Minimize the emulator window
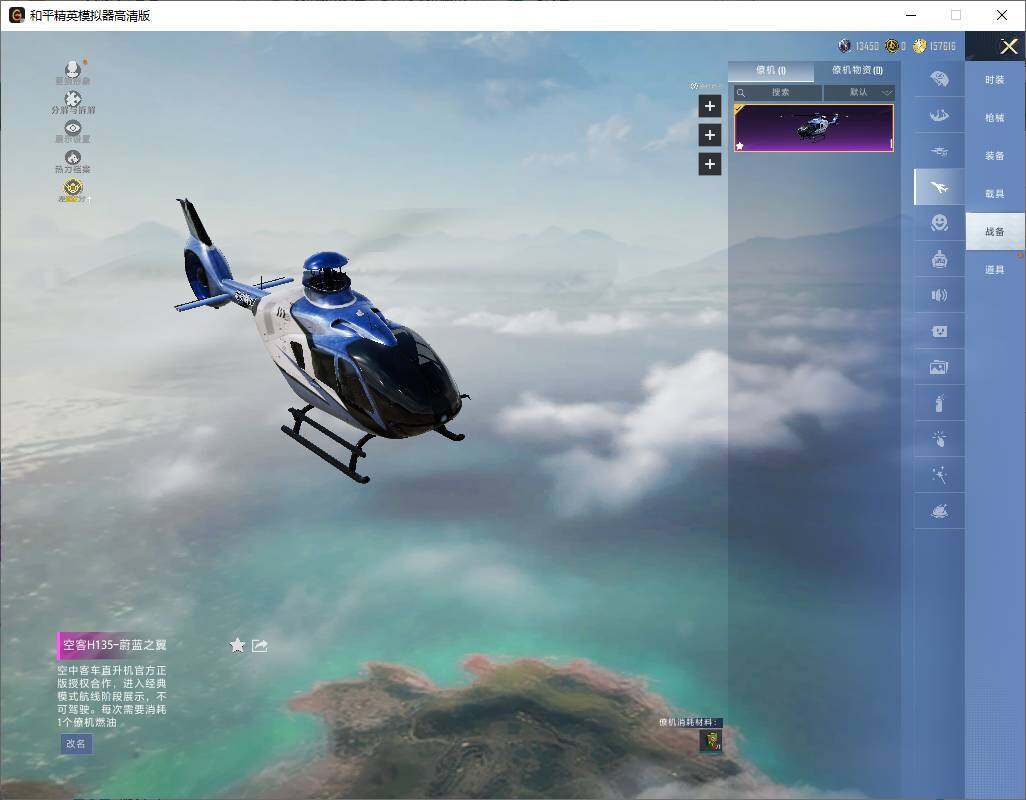 coord(911,15)
